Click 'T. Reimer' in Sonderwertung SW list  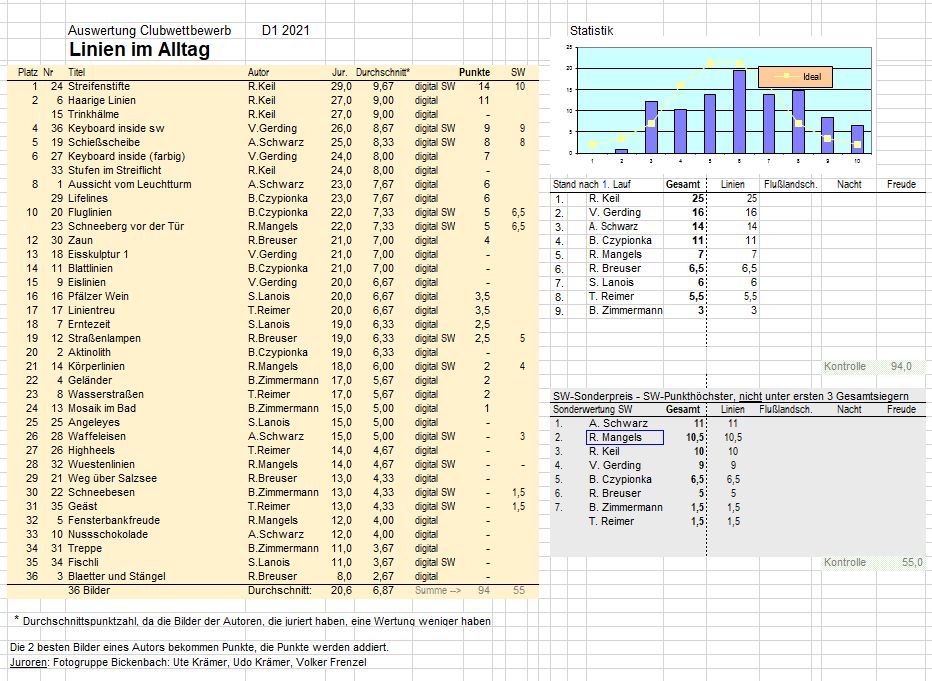(611, 521)
